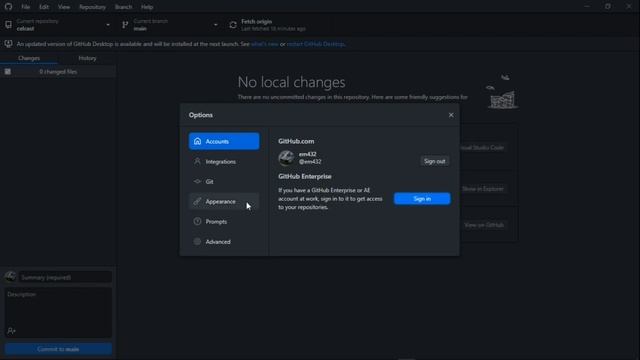
Task: Open the Appearance section in Options
Action: click(224, 202)
